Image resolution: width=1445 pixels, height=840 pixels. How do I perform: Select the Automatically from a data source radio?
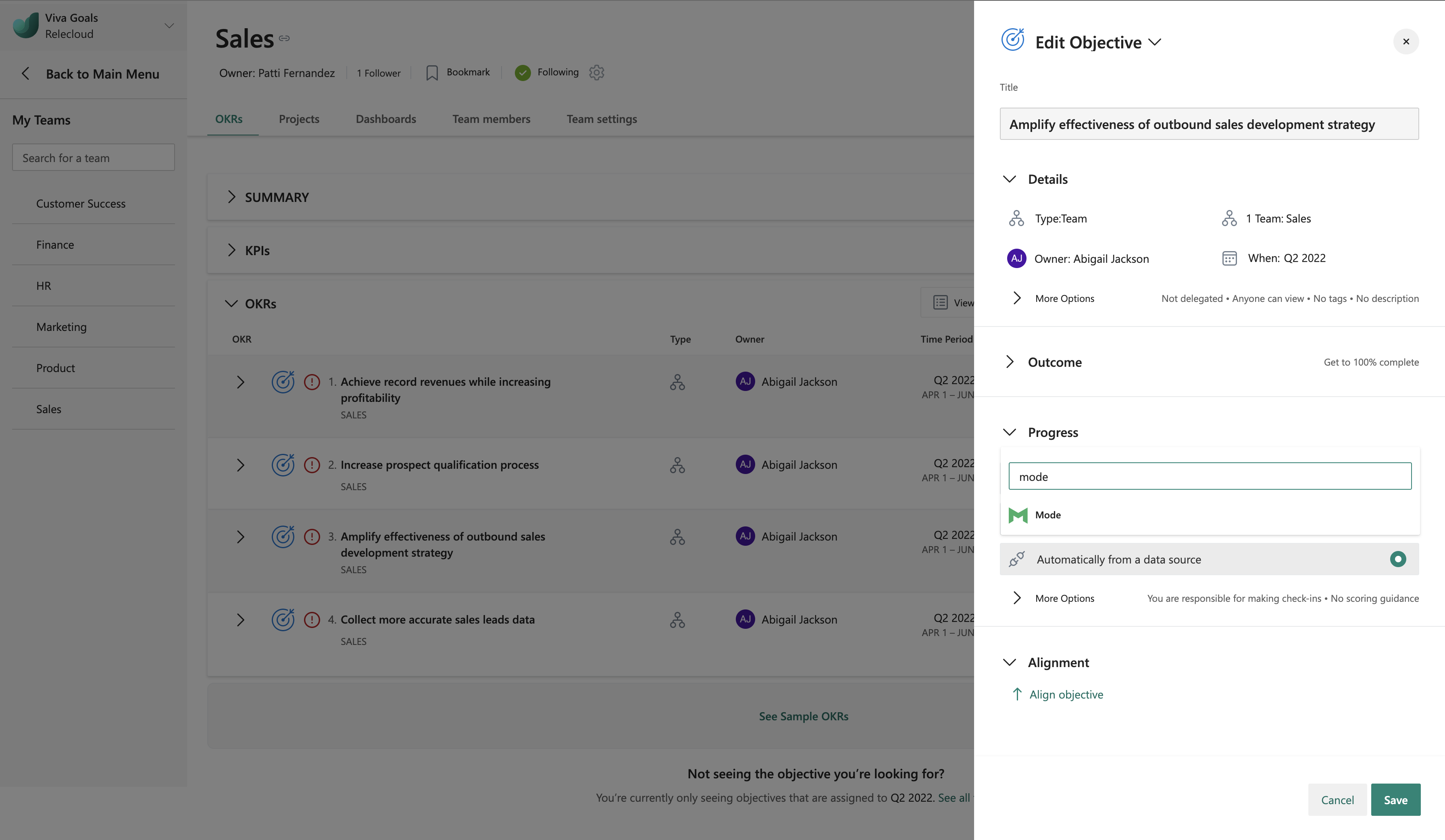click(1397, 559)
